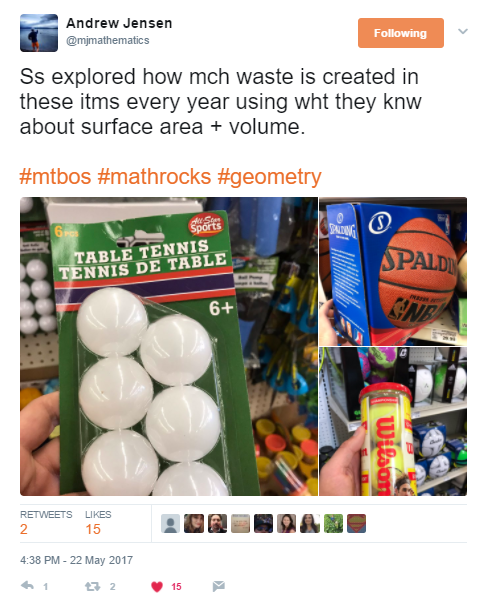Open the Superman logo liker avatar

(x=356, y=524)
